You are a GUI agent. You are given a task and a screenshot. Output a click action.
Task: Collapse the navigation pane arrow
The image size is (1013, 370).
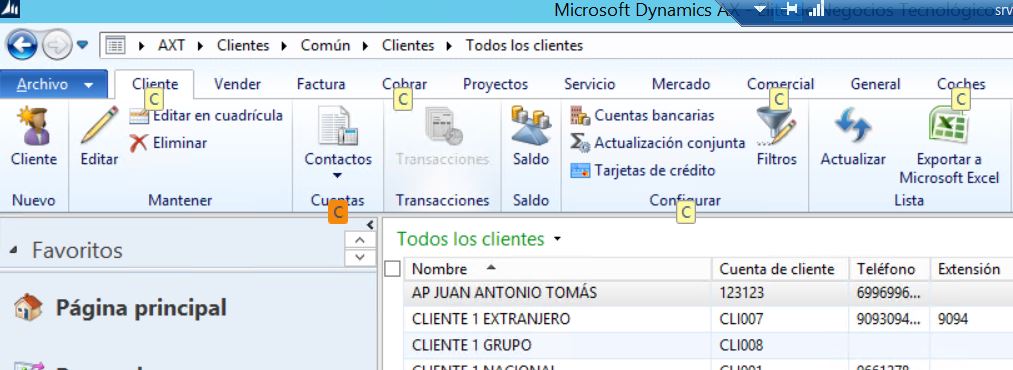coord(370,225)
